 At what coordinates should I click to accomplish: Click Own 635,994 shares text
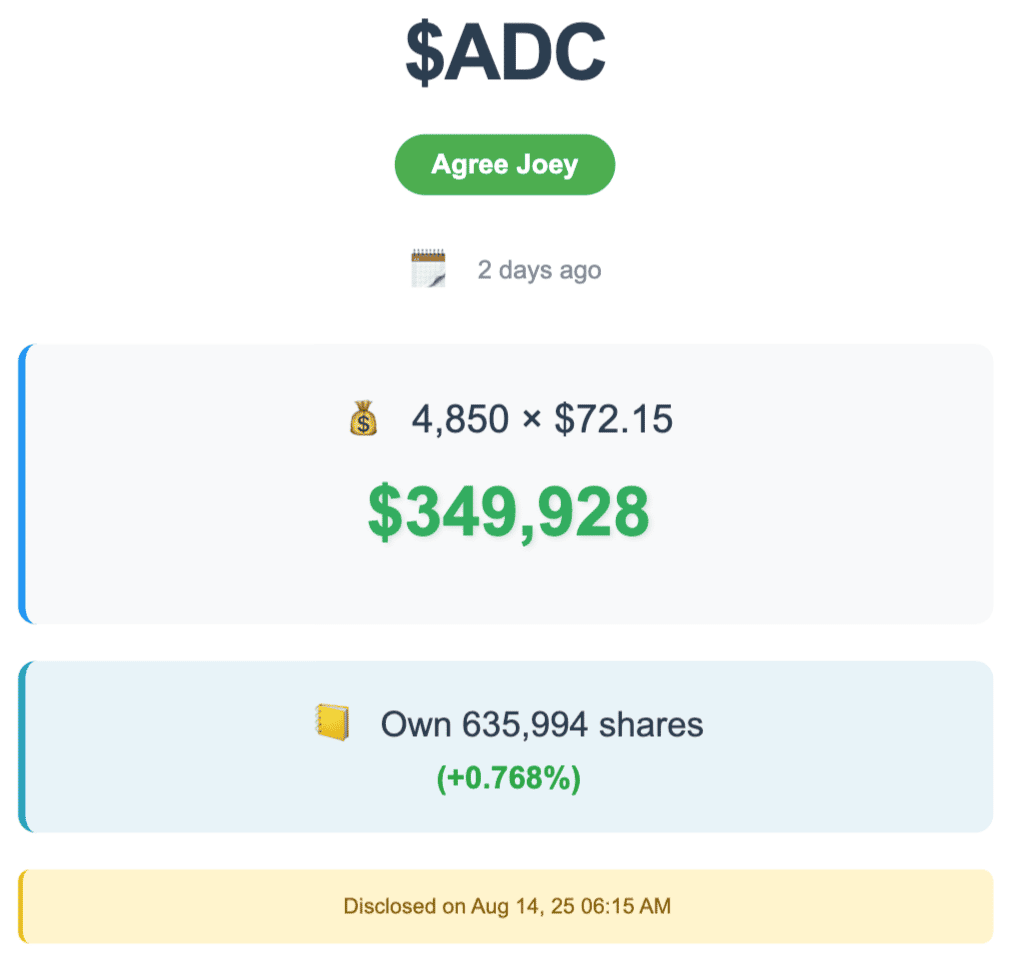click(x=542, y=724)
